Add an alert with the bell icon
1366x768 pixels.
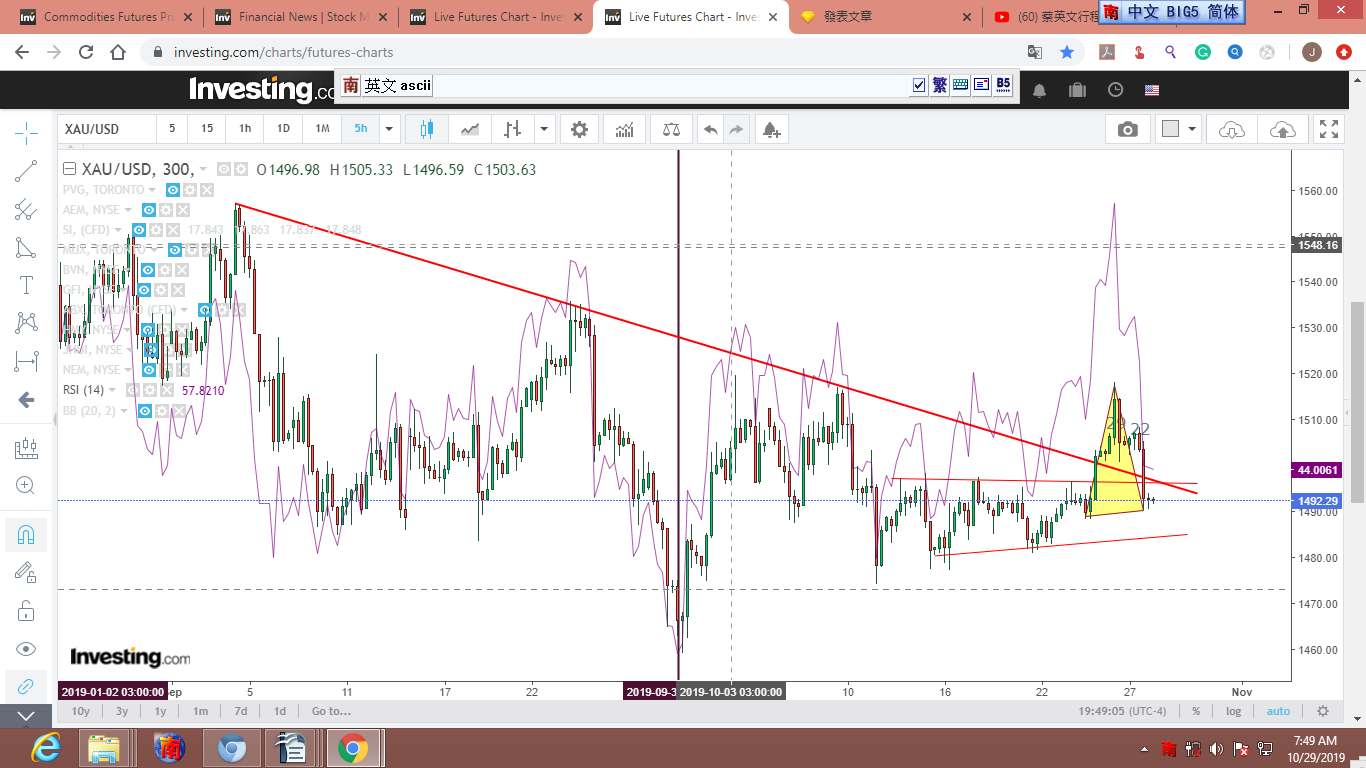(x=770, y=129)
